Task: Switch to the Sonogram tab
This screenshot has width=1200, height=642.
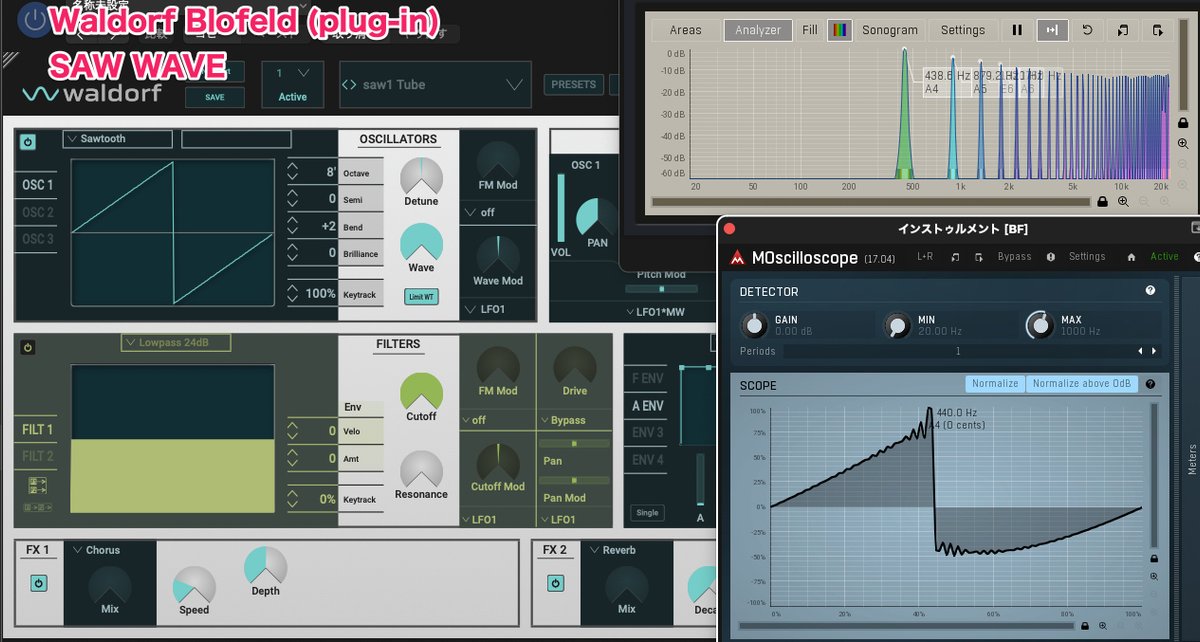Action: [889, 29]
